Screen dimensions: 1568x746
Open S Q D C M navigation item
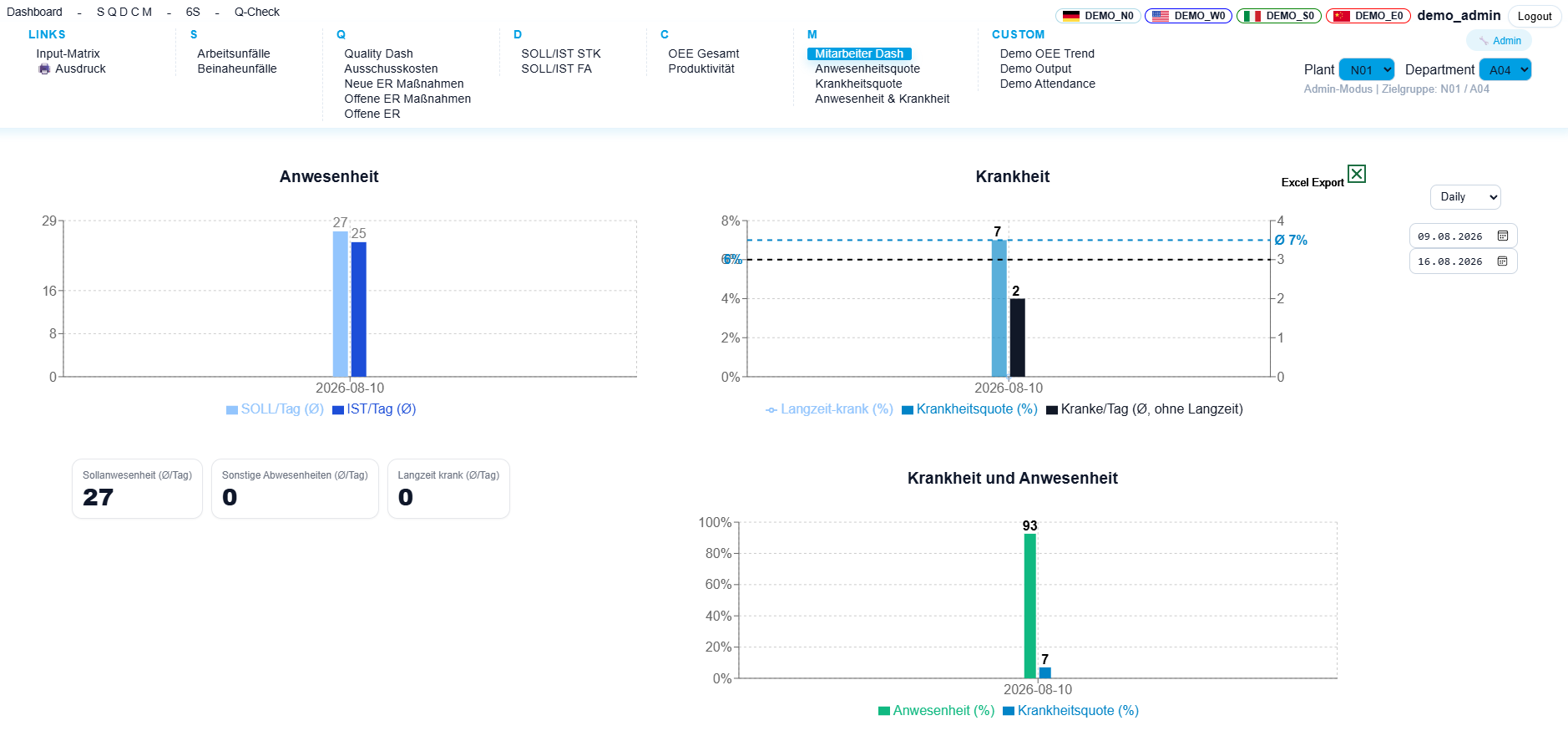coord(124,12)
